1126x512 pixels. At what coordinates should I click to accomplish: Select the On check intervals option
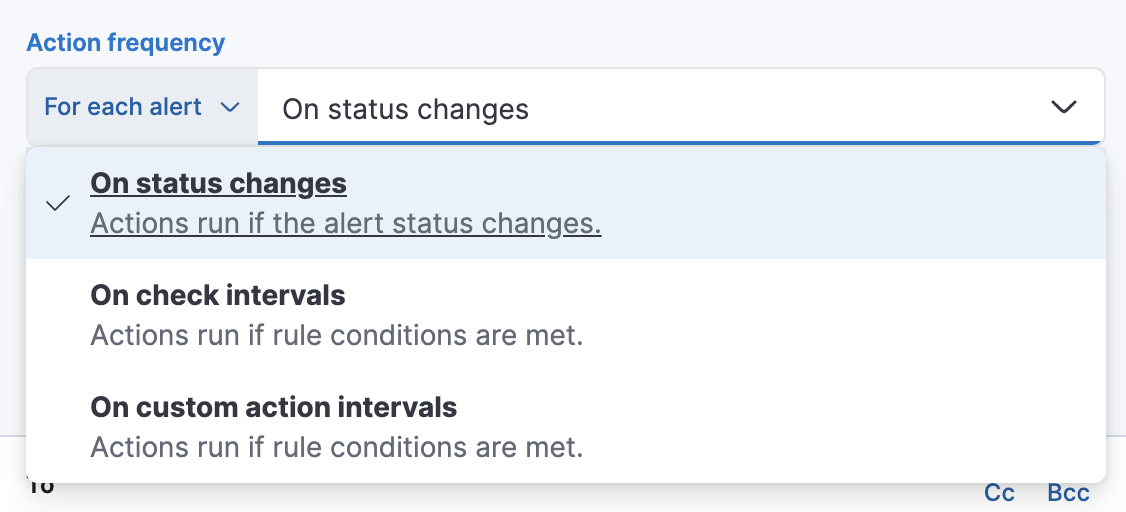coord(218,296)
